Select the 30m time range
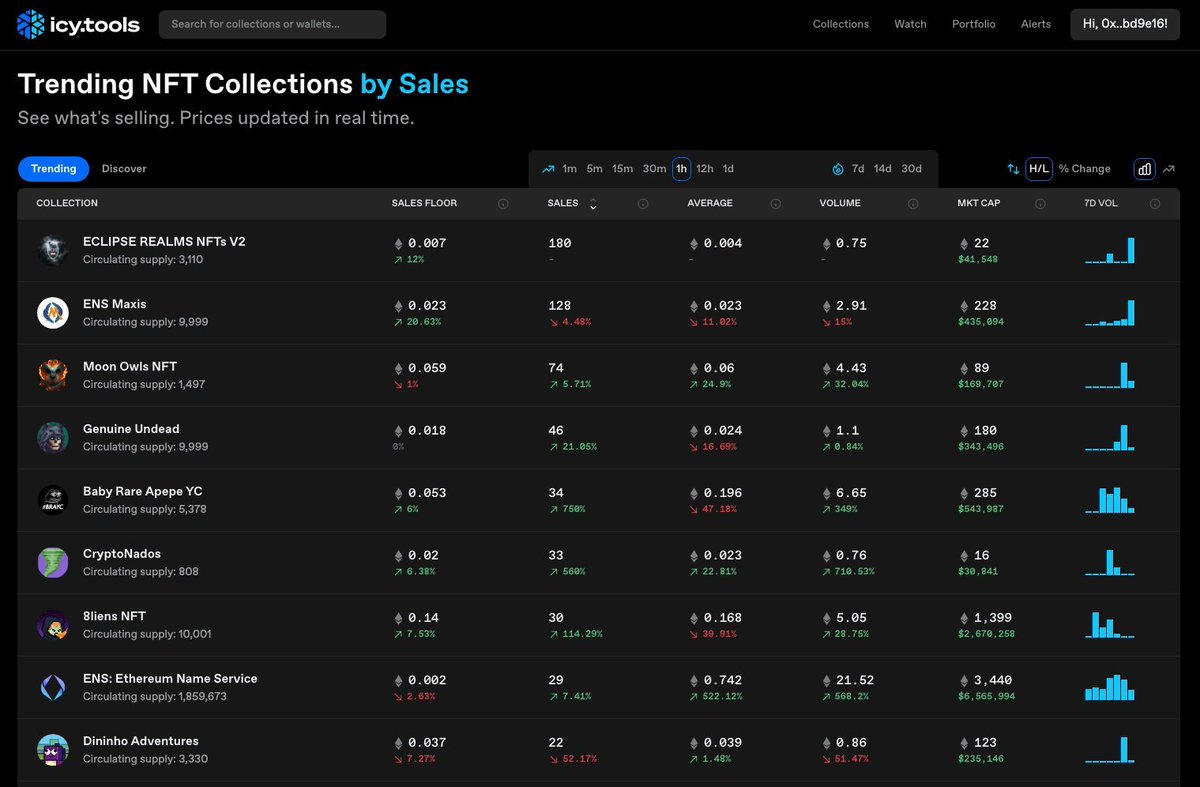Image resolution: width=1200 pixels, height=787 pixels. point(654,169)
